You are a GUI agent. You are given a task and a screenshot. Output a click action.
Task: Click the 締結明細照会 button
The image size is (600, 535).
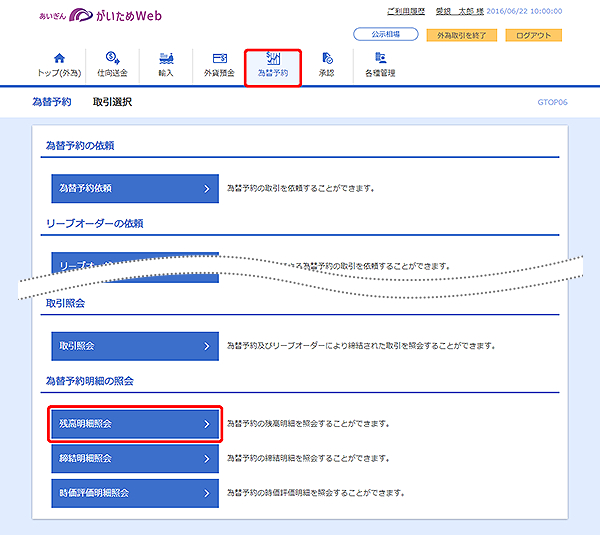(x=135, y=458)
